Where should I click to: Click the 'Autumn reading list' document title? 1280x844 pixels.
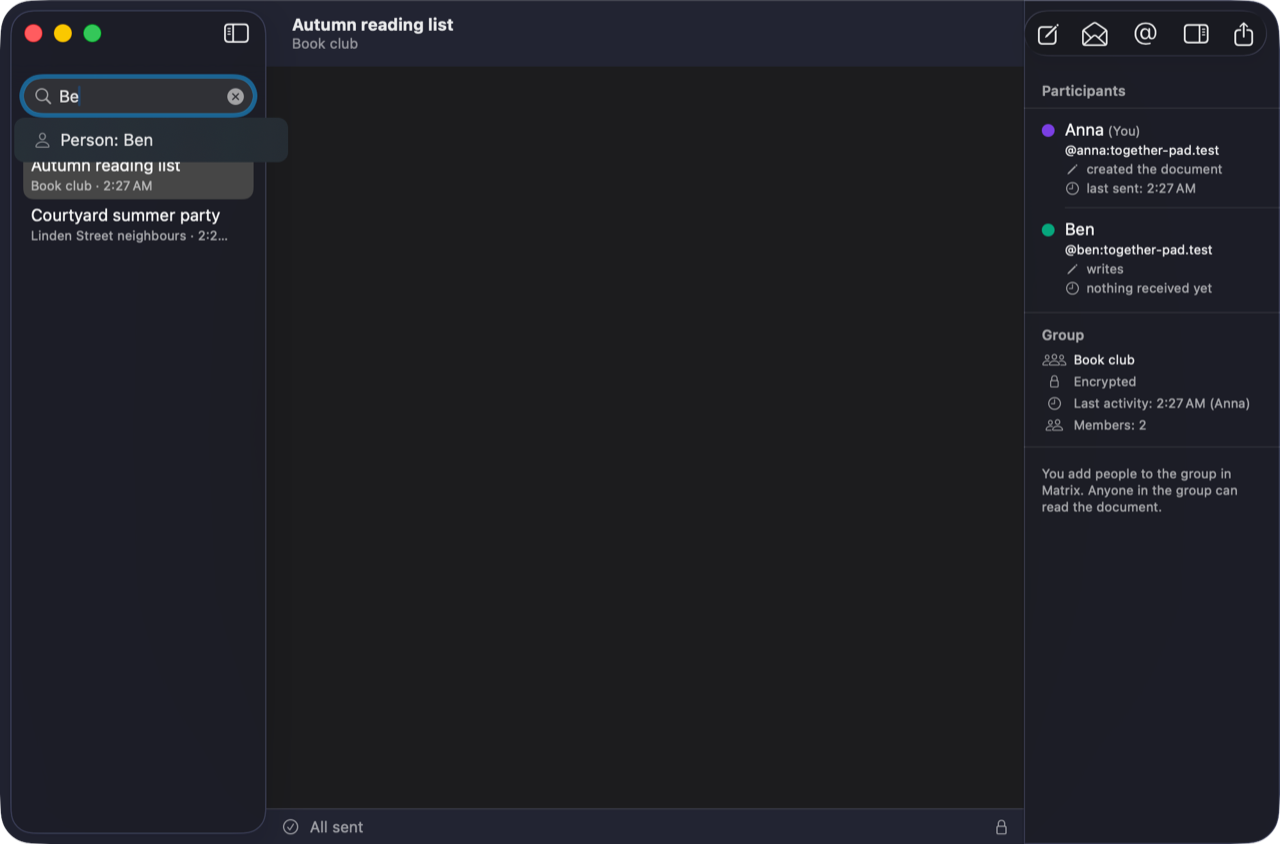(x=373, y=25)
